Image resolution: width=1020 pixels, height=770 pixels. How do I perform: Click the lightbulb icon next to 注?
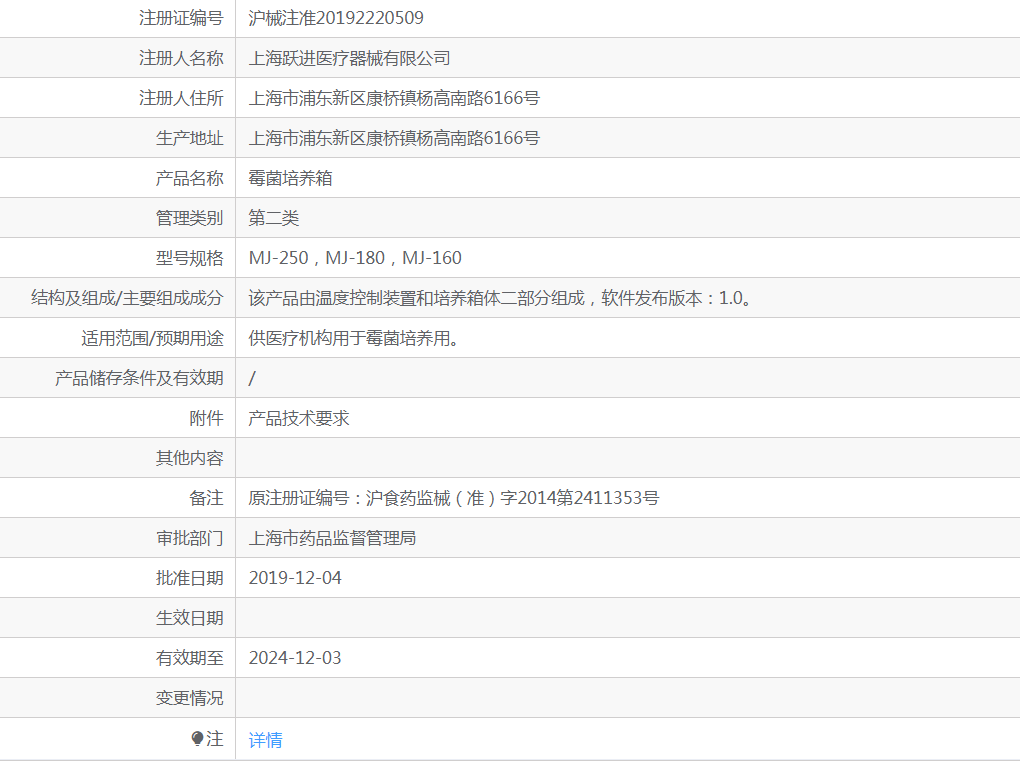coord(198,739)
